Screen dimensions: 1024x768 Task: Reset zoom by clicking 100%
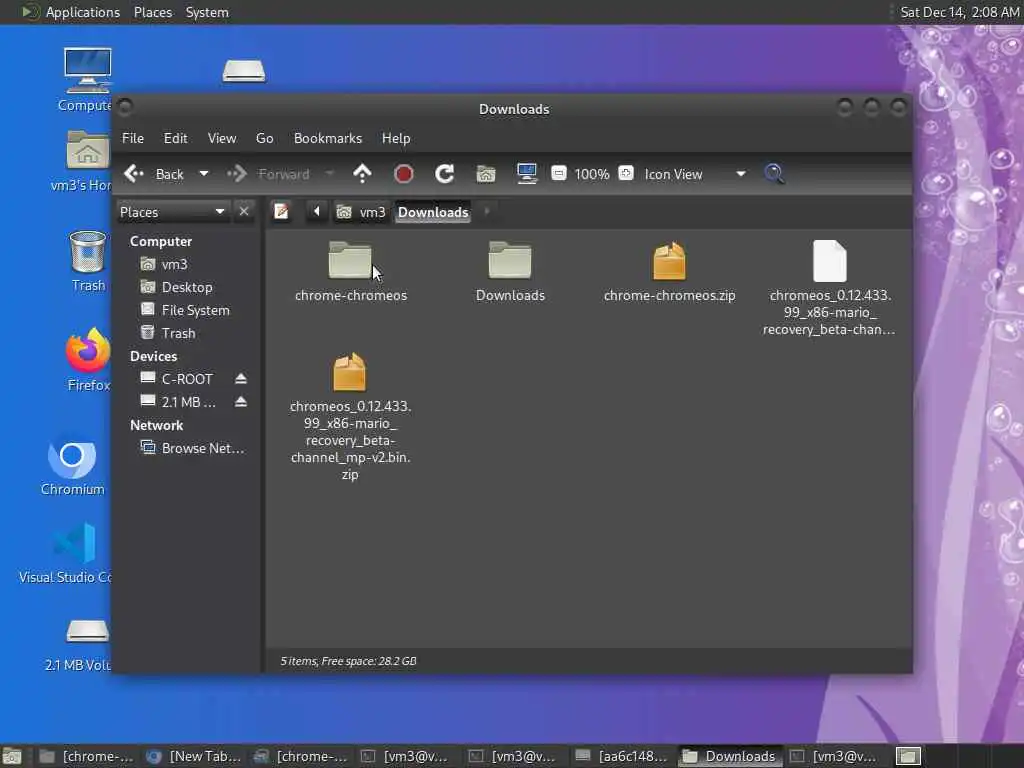pyautogui.click(x=592, y=174)
